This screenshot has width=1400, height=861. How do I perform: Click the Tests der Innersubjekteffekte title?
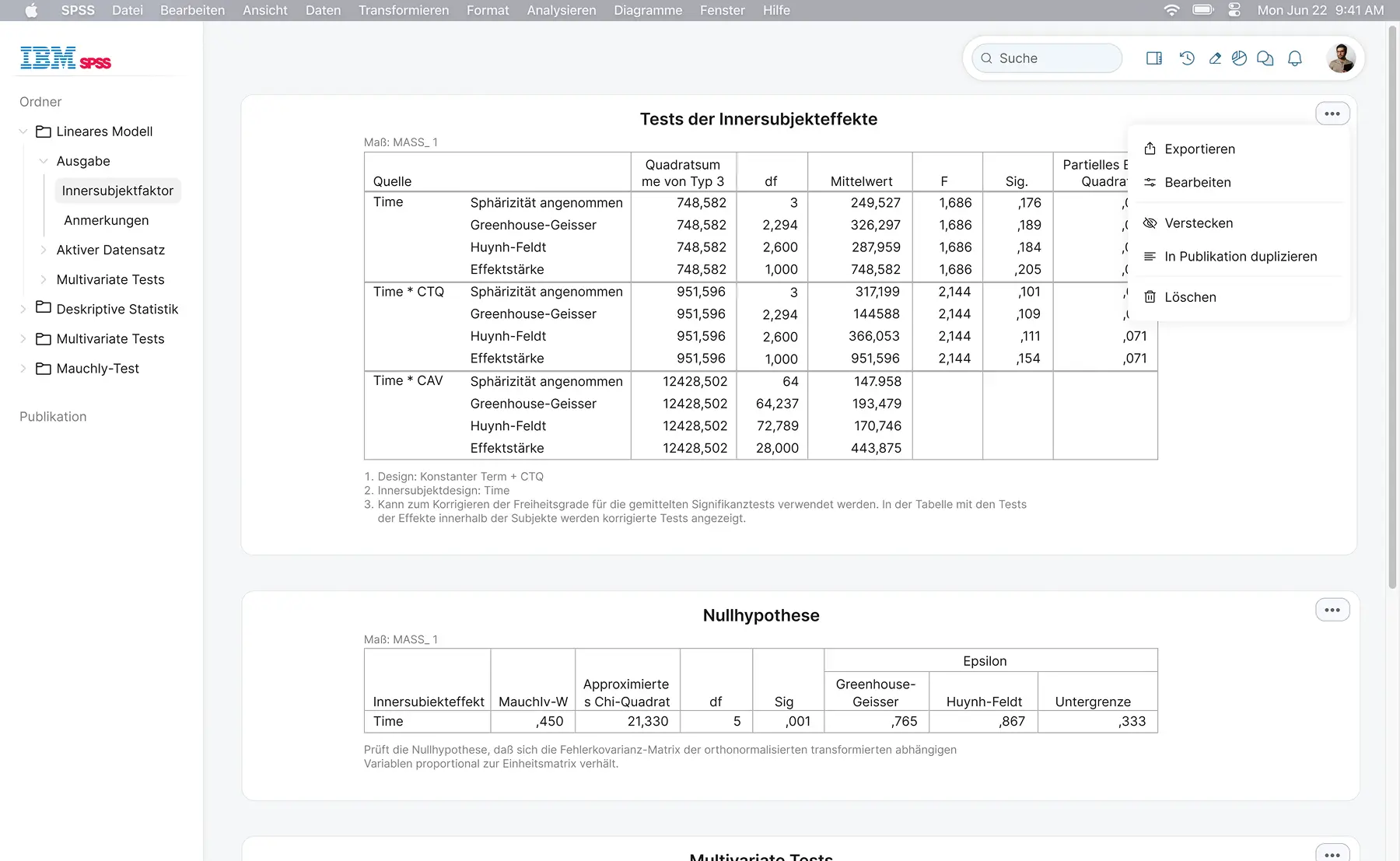tap(758, 119)
